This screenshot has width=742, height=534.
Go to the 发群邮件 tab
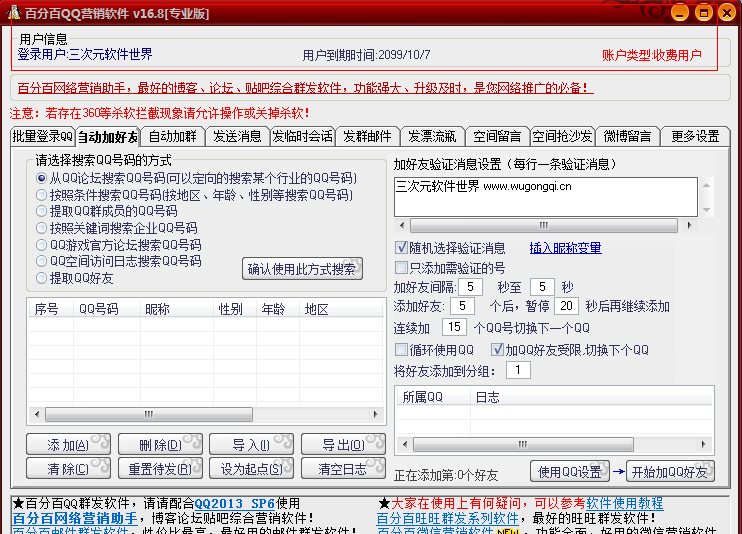pyautogui.click(x=367, y=136)
